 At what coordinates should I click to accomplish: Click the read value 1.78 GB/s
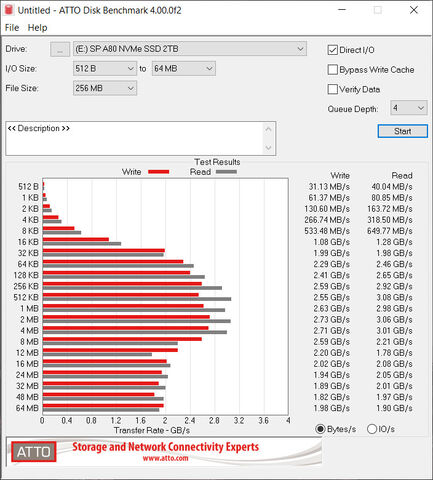394,353
